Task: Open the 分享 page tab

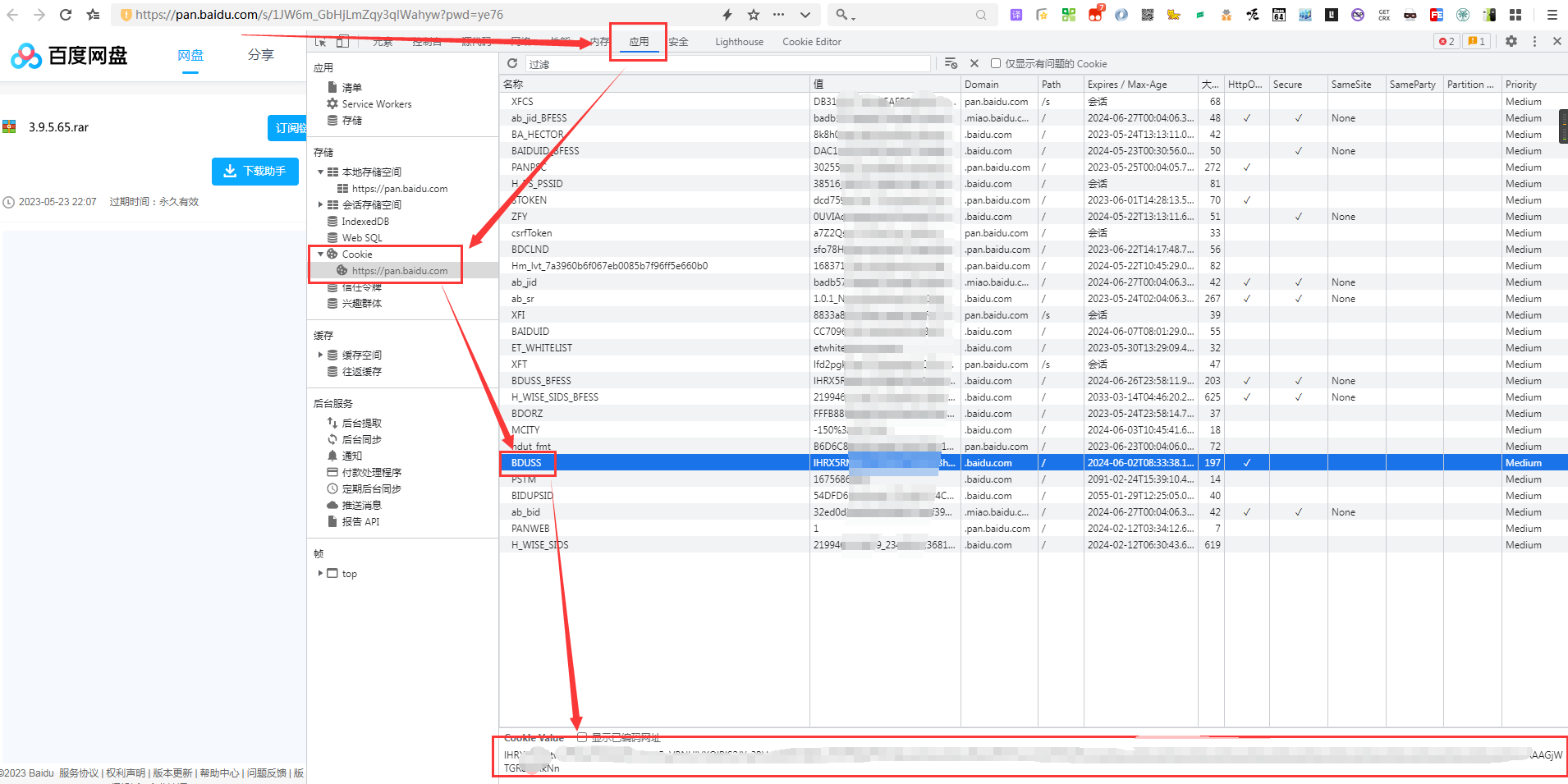Action: [261, 55]
